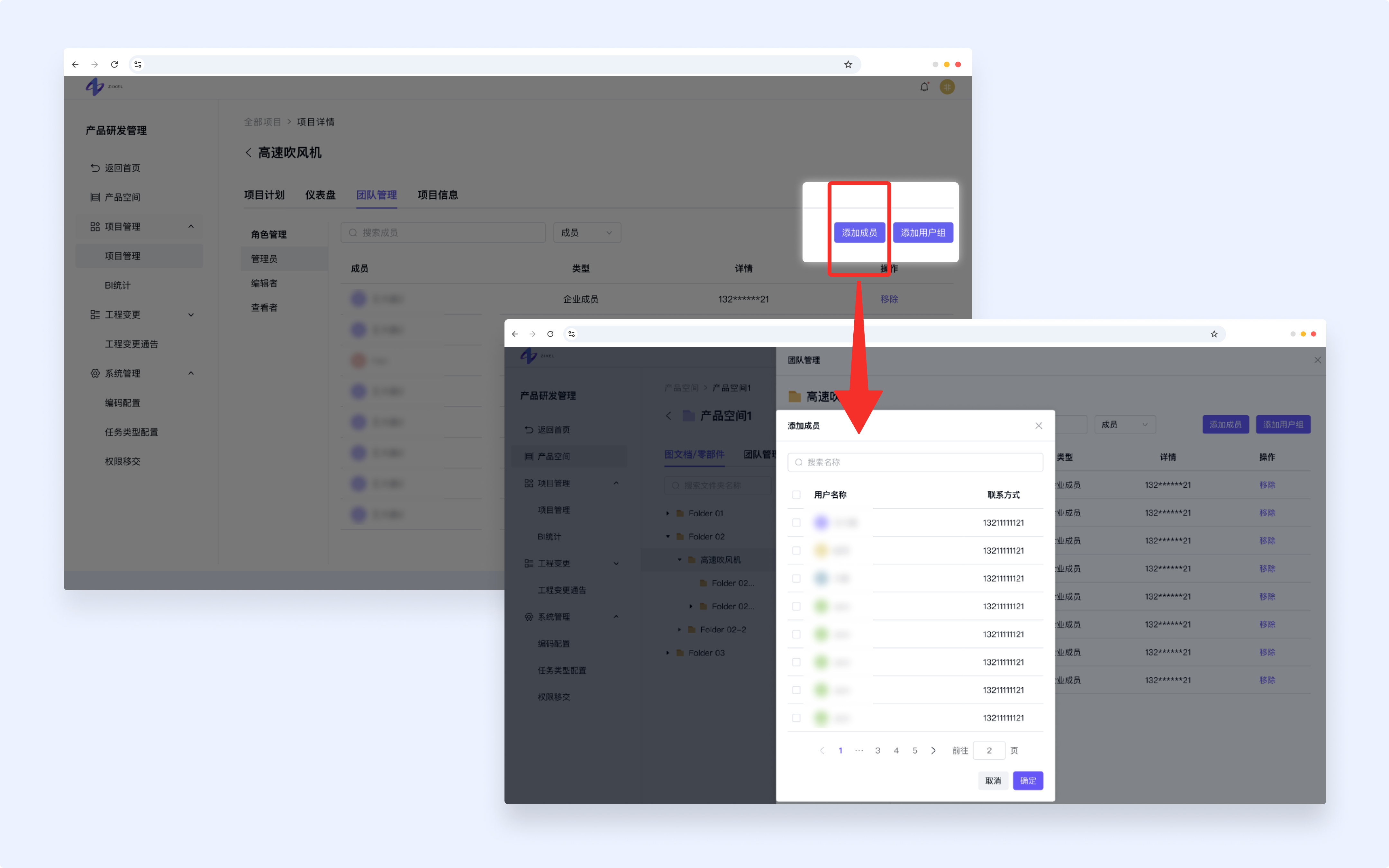The image size is (1389, 868).
Task: Open notifications bell in the rear window
Action: coord(924,87)
